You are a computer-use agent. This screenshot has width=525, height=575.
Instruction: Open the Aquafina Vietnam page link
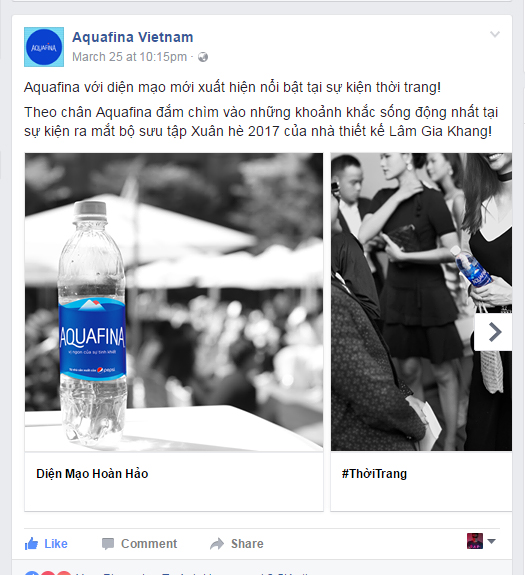[133, 37]
